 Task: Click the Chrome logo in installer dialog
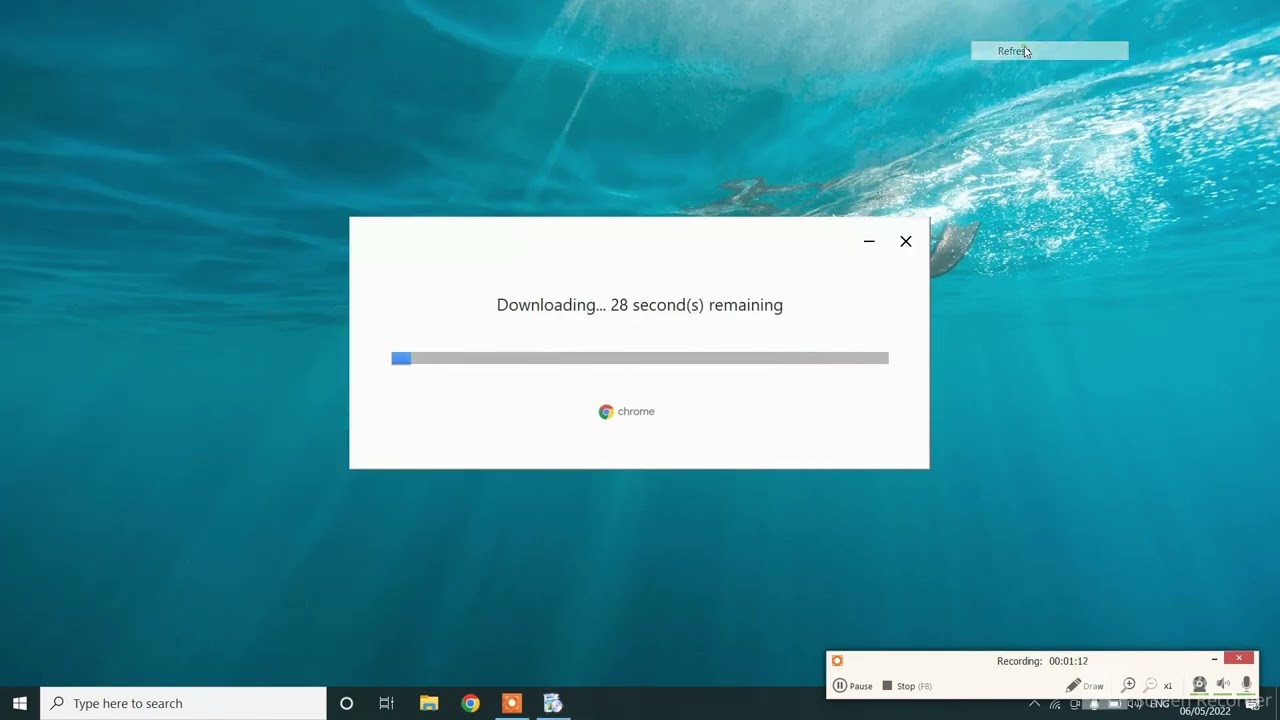pyautogui.click(x=606, y=412)
